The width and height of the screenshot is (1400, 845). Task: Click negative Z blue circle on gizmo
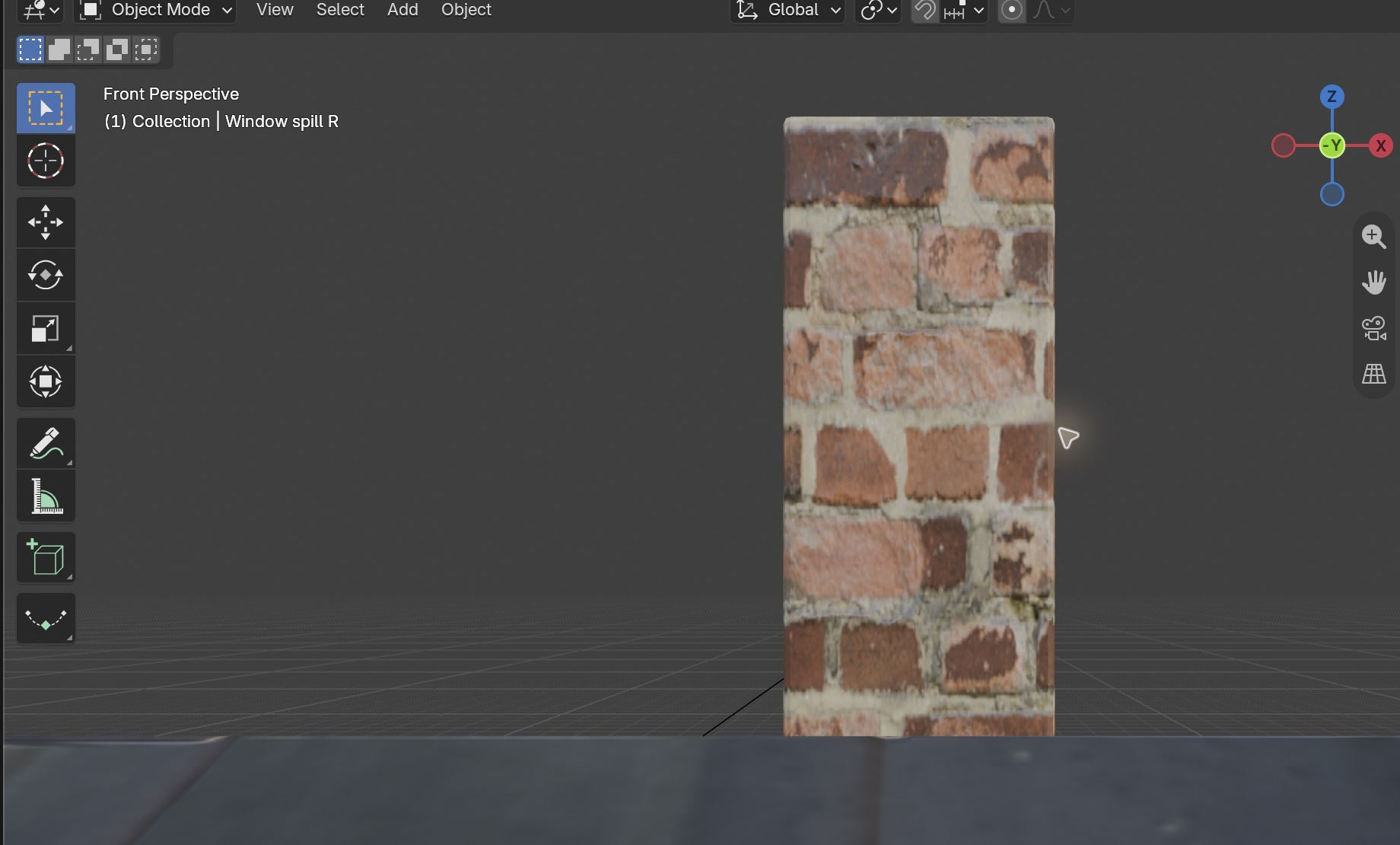tap(1332, 194)
